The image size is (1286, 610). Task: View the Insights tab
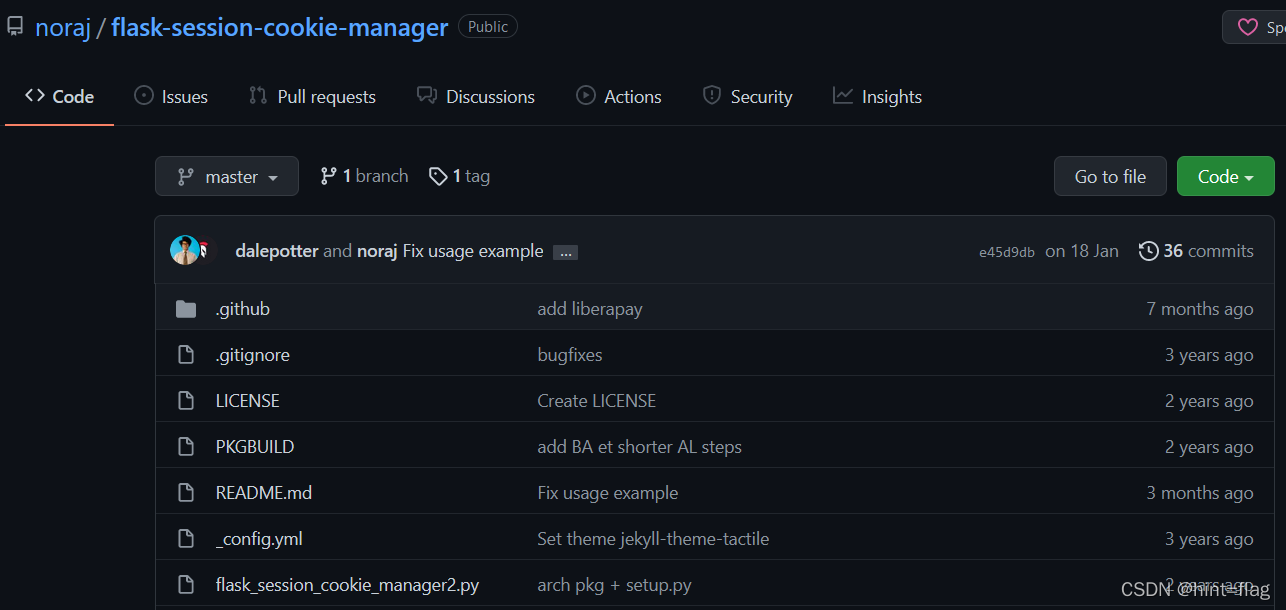click(877, 97)
